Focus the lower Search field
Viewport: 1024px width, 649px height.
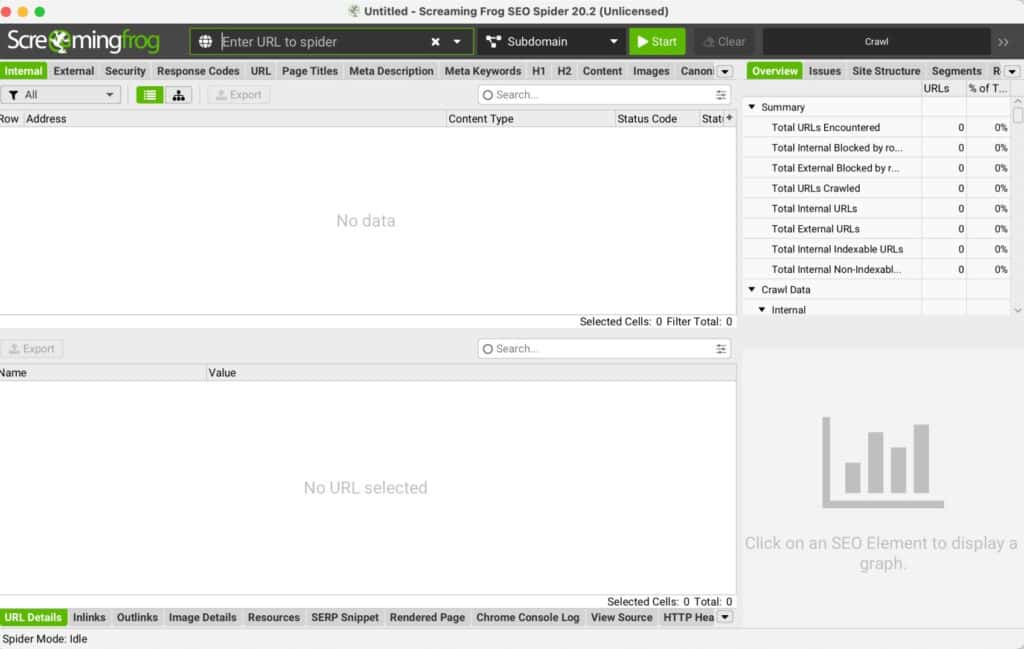point(604,349)
